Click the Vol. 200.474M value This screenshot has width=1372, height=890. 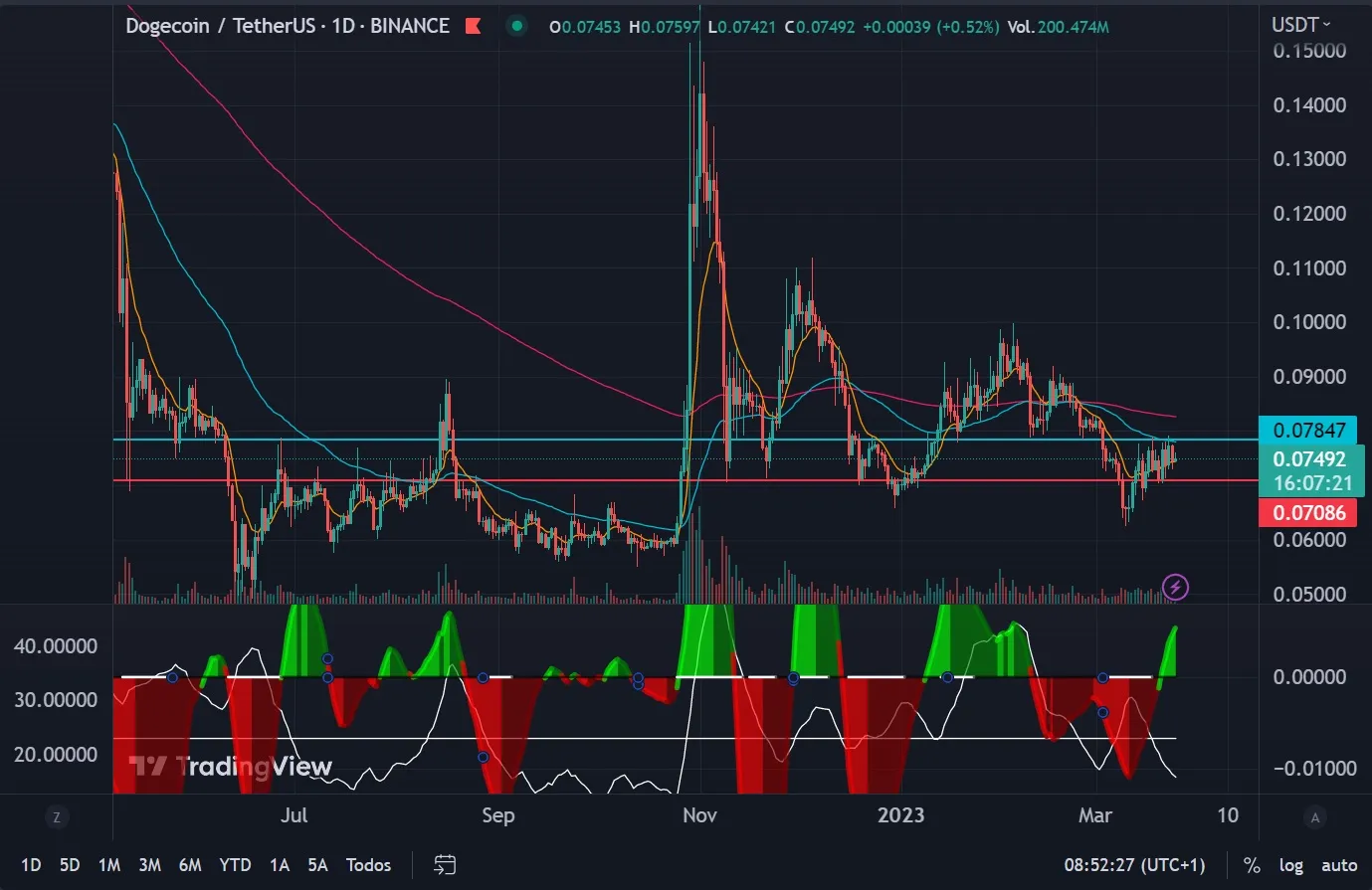click(1058, 27)
